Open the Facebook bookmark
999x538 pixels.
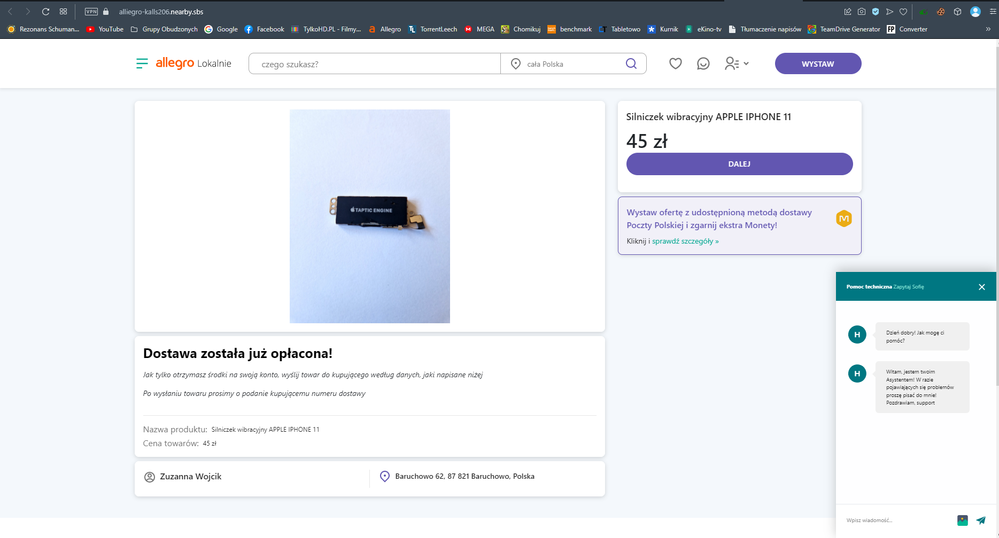(x=264, y=29)
